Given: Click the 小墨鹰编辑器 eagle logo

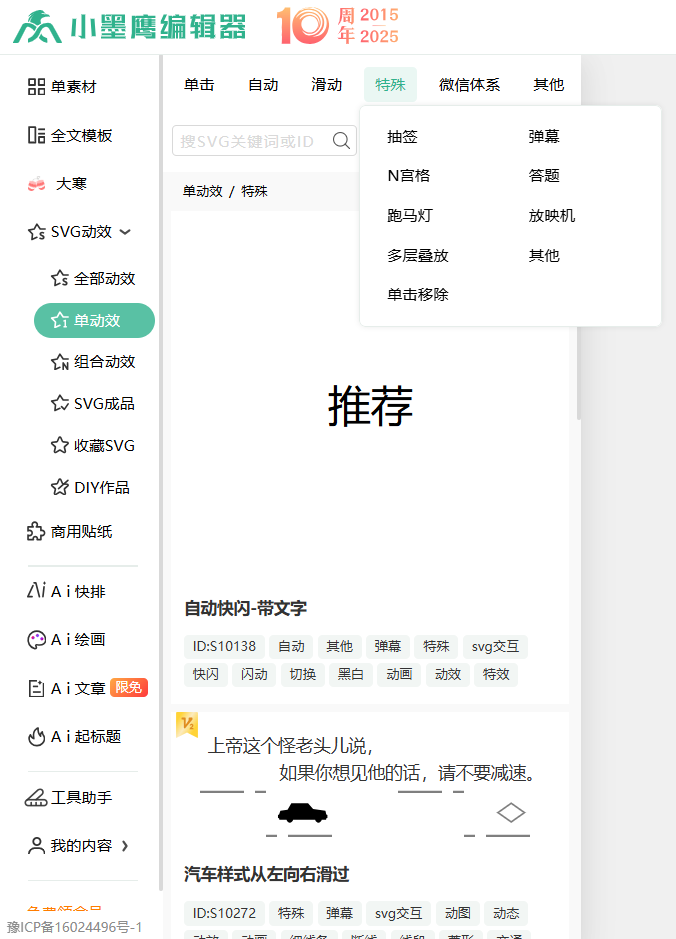Looking at the screenshot, I should point(36,27).
